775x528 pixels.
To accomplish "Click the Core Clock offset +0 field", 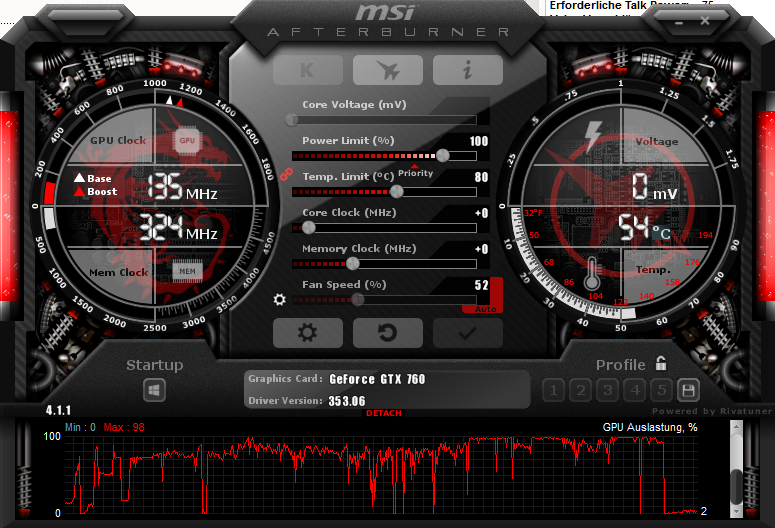I will point(481,213).
